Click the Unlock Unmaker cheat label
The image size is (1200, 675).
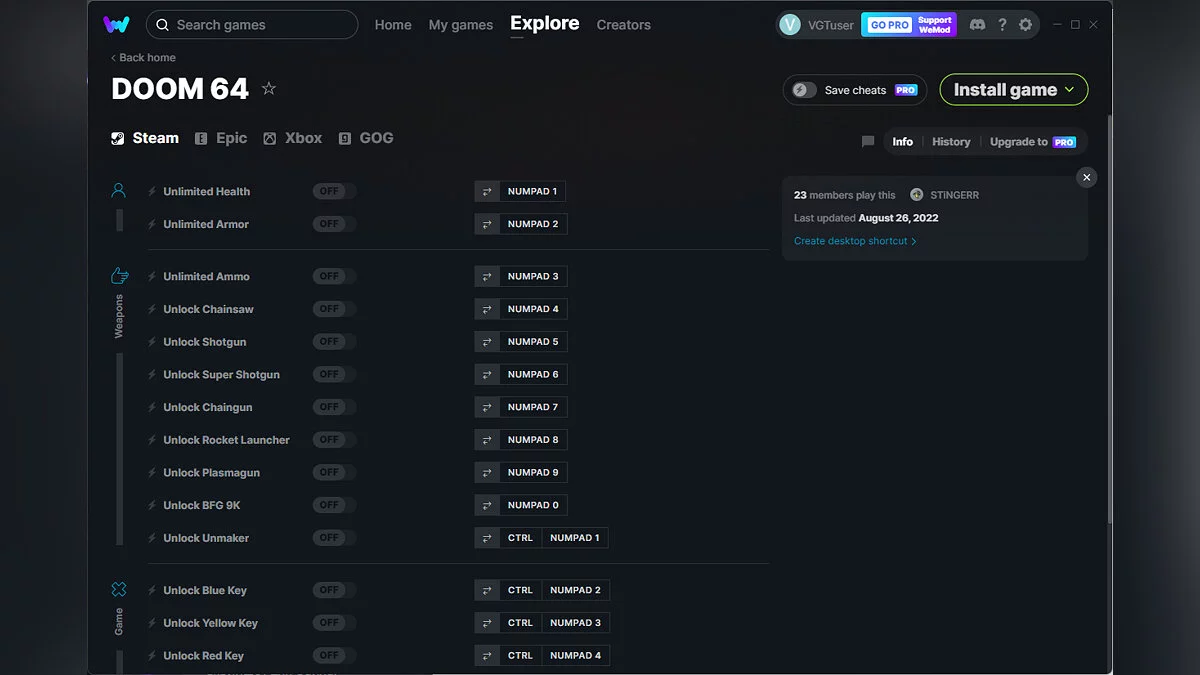tap(206, 538)
